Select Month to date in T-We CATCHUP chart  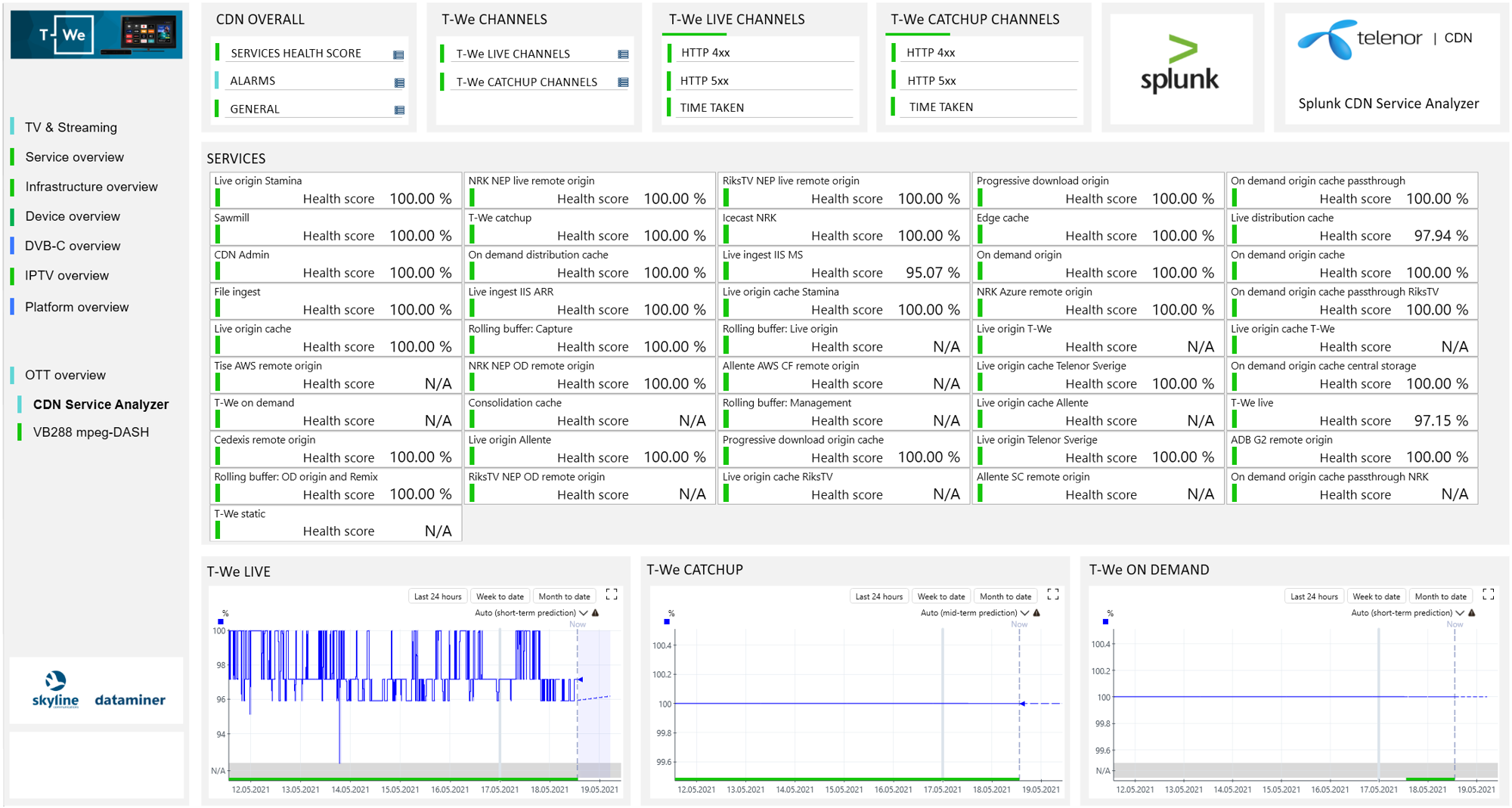[x=1005, y=596]
